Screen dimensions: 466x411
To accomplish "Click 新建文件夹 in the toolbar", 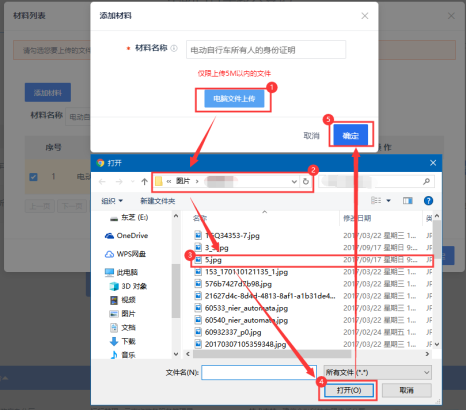I will [x=158, y=201].
